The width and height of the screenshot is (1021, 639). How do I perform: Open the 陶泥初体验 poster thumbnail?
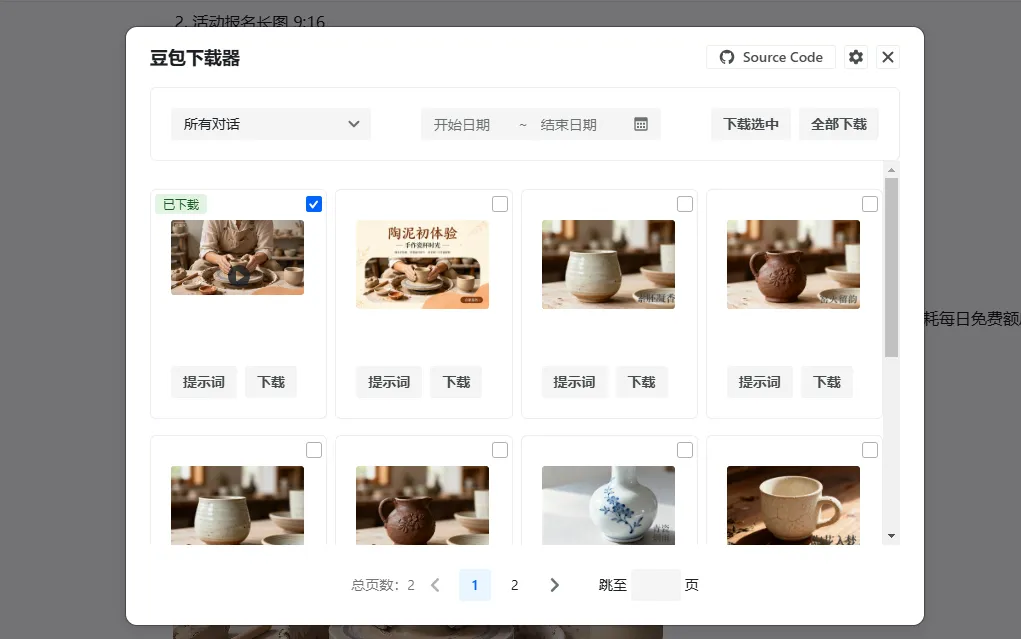pos(423,264)
